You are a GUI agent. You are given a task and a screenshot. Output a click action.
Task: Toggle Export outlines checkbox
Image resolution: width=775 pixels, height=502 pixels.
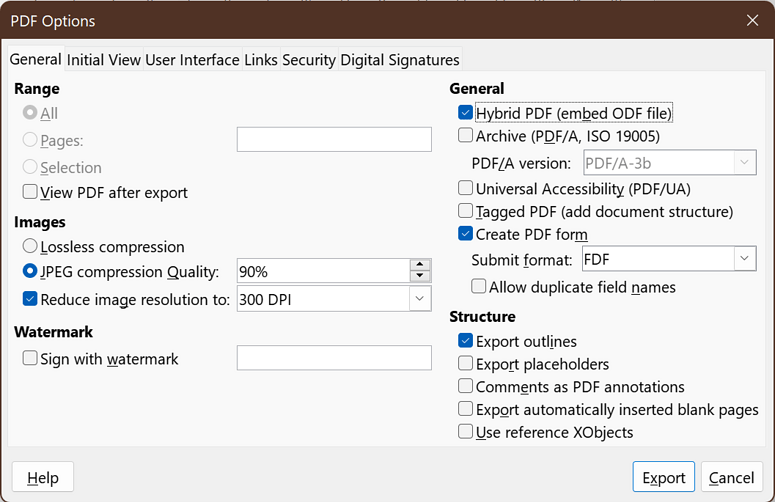point(466,341)
